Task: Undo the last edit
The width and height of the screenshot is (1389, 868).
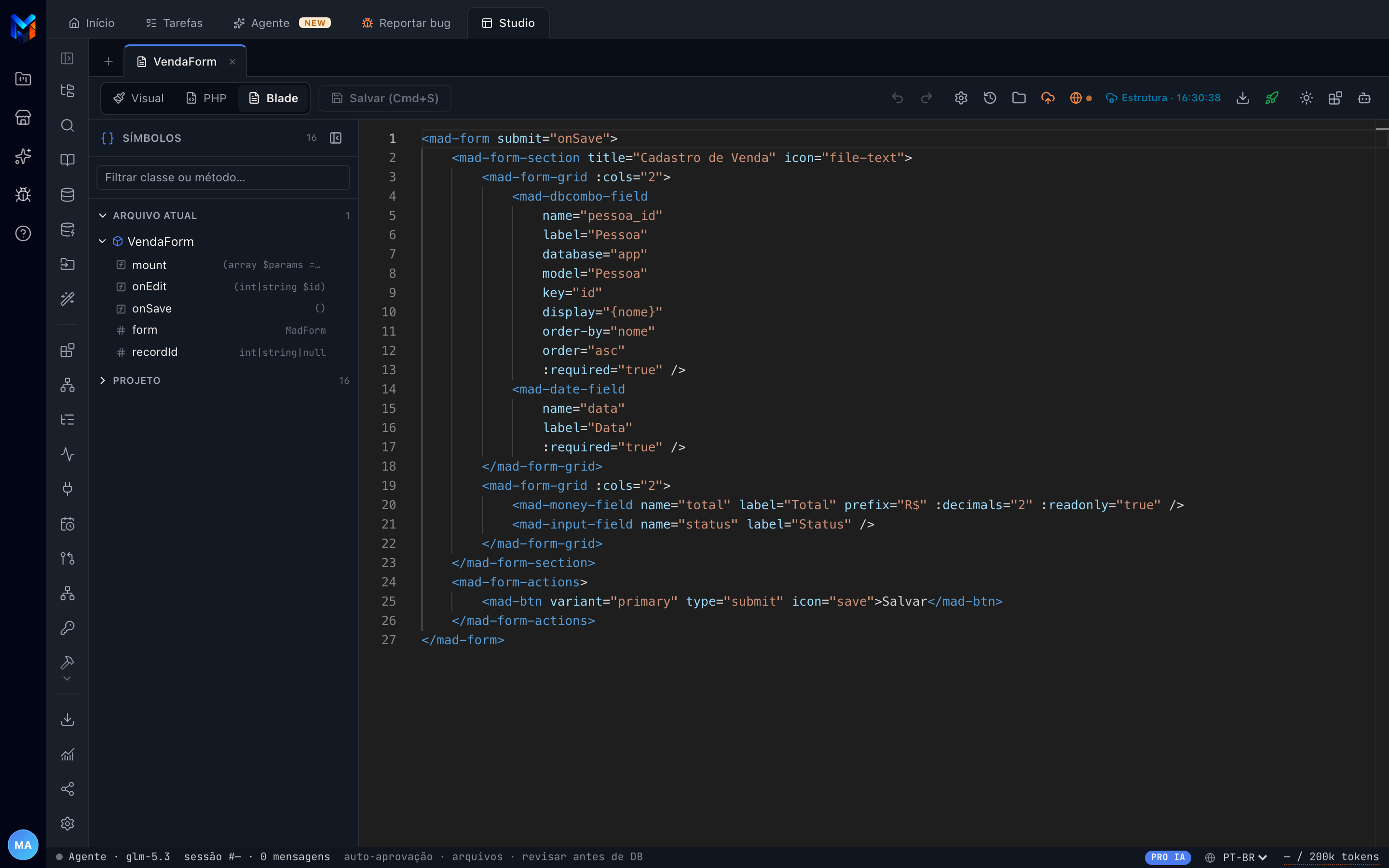Action: click(898, 98)
